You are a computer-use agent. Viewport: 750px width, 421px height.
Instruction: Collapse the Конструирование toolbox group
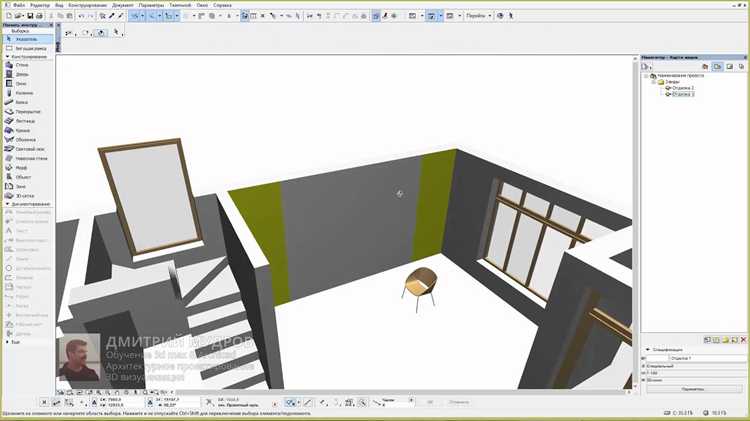pos(7,56)
